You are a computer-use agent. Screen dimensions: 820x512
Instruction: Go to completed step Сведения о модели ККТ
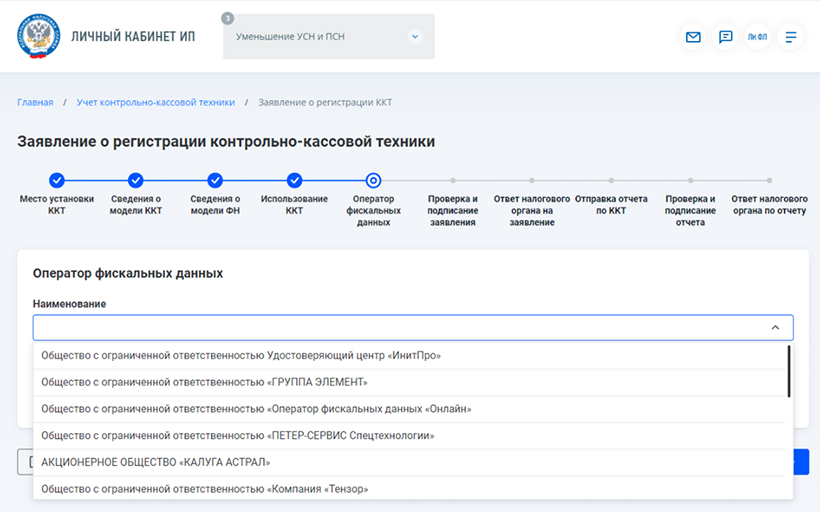pyautogui.click(x=136, y=181)
